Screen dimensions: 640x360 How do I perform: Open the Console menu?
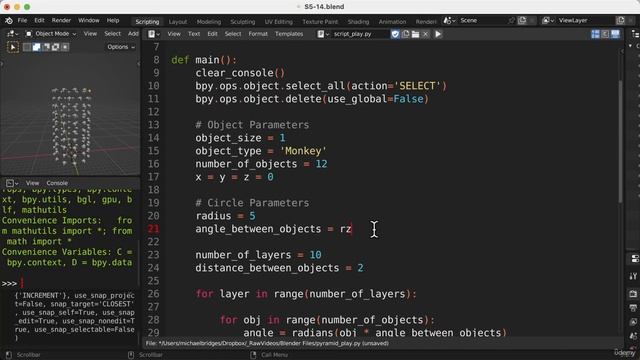pos(57,183)
